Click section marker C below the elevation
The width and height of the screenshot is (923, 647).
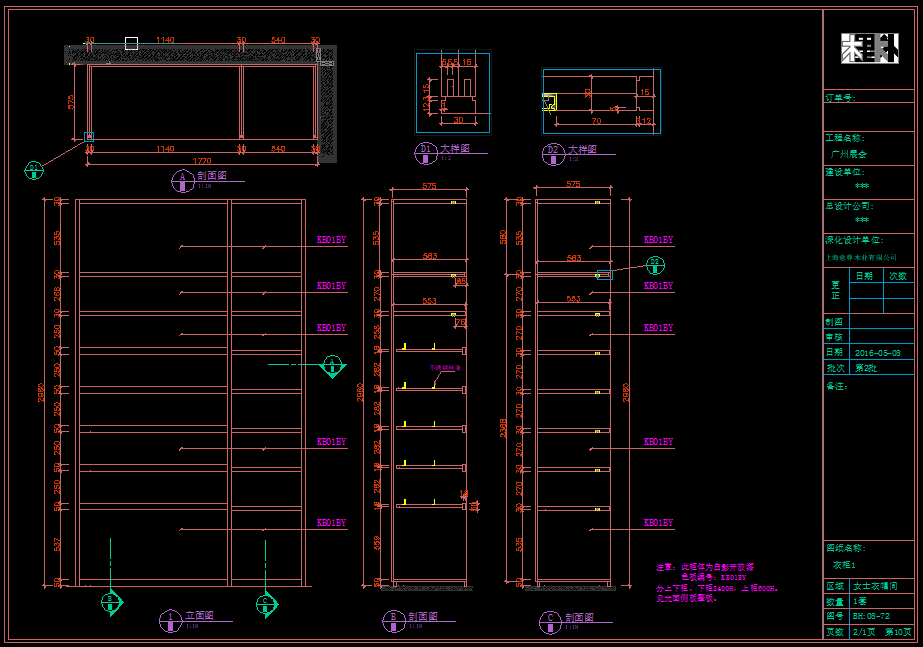265,602
